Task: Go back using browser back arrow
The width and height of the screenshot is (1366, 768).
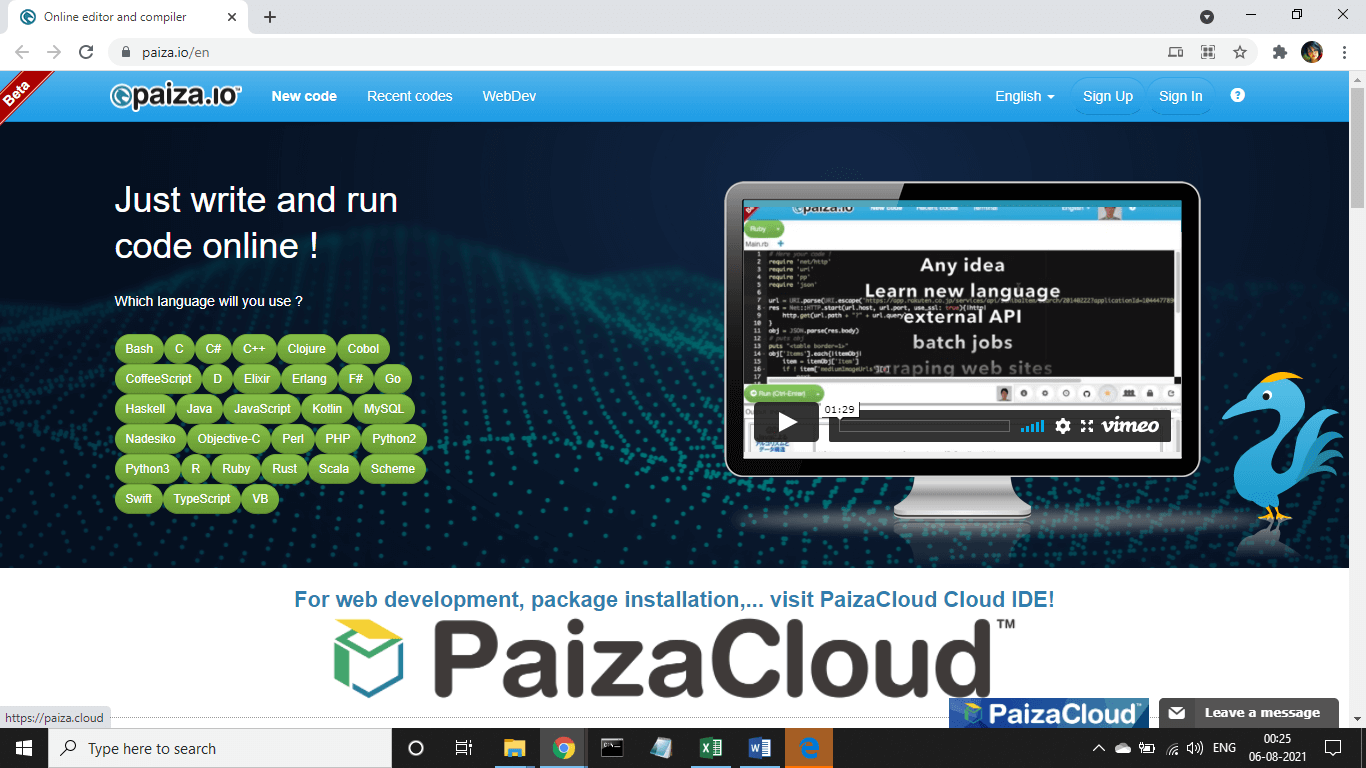Action: pos(22,52)
